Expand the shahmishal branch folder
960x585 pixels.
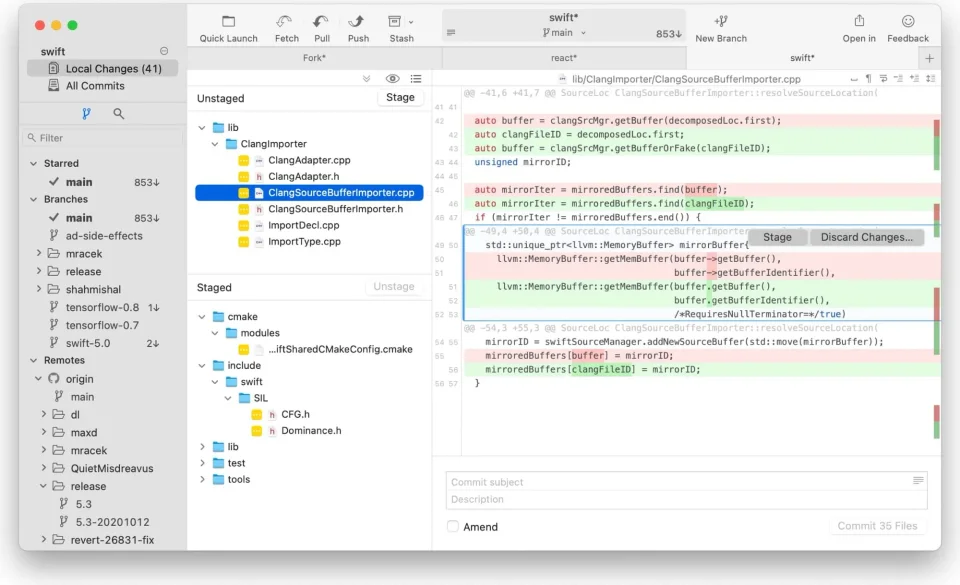click(39, 289)
